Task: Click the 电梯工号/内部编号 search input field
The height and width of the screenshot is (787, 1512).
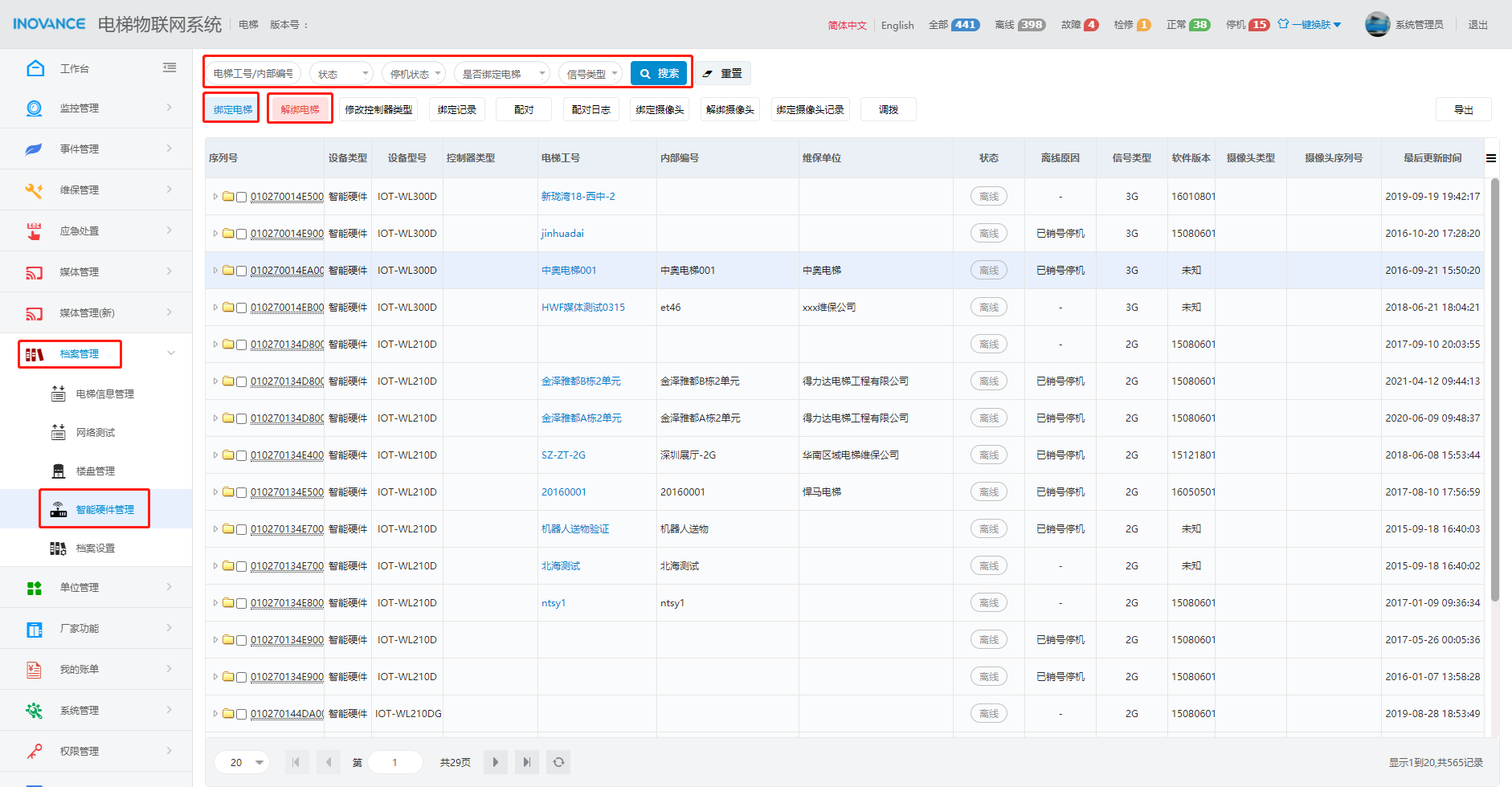Action: pyautogui.click(x=253, y=74)
